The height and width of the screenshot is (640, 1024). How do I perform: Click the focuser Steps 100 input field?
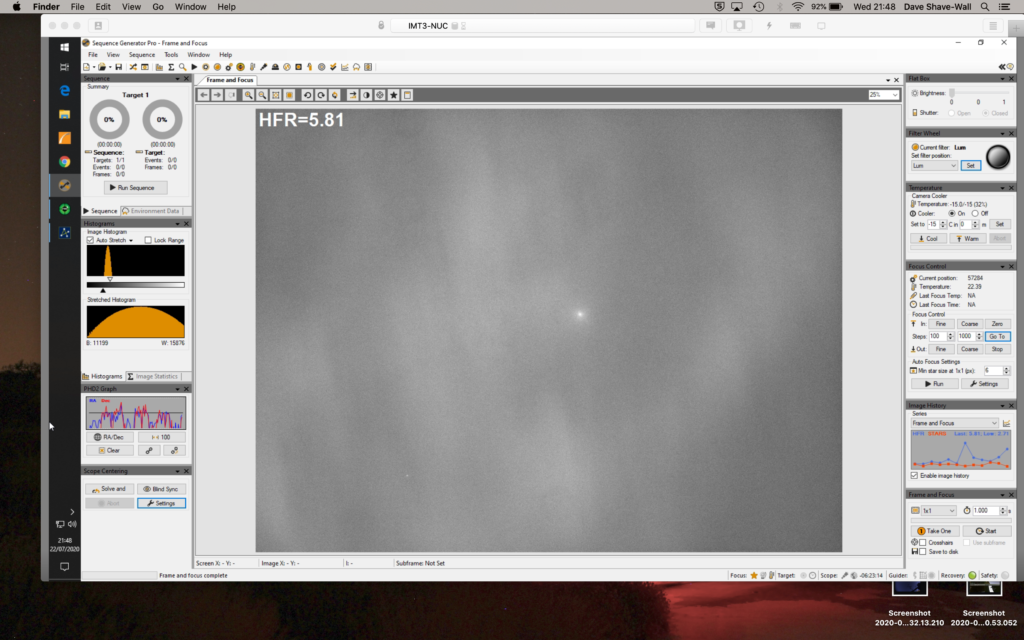pos(938,336)
